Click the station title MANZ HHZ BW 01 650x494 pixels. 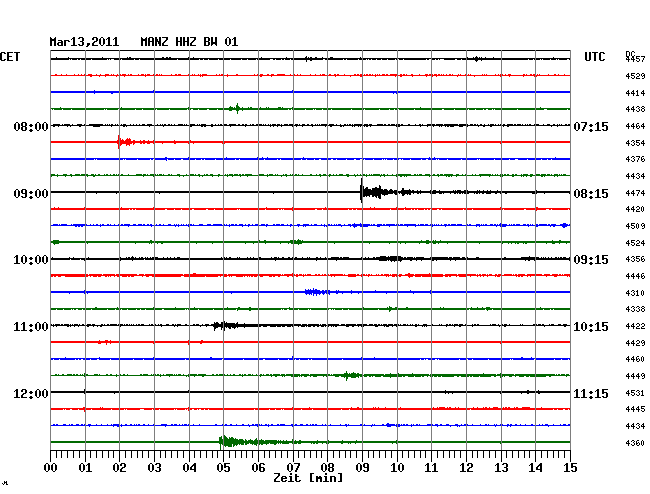click(x=189, y=42)
